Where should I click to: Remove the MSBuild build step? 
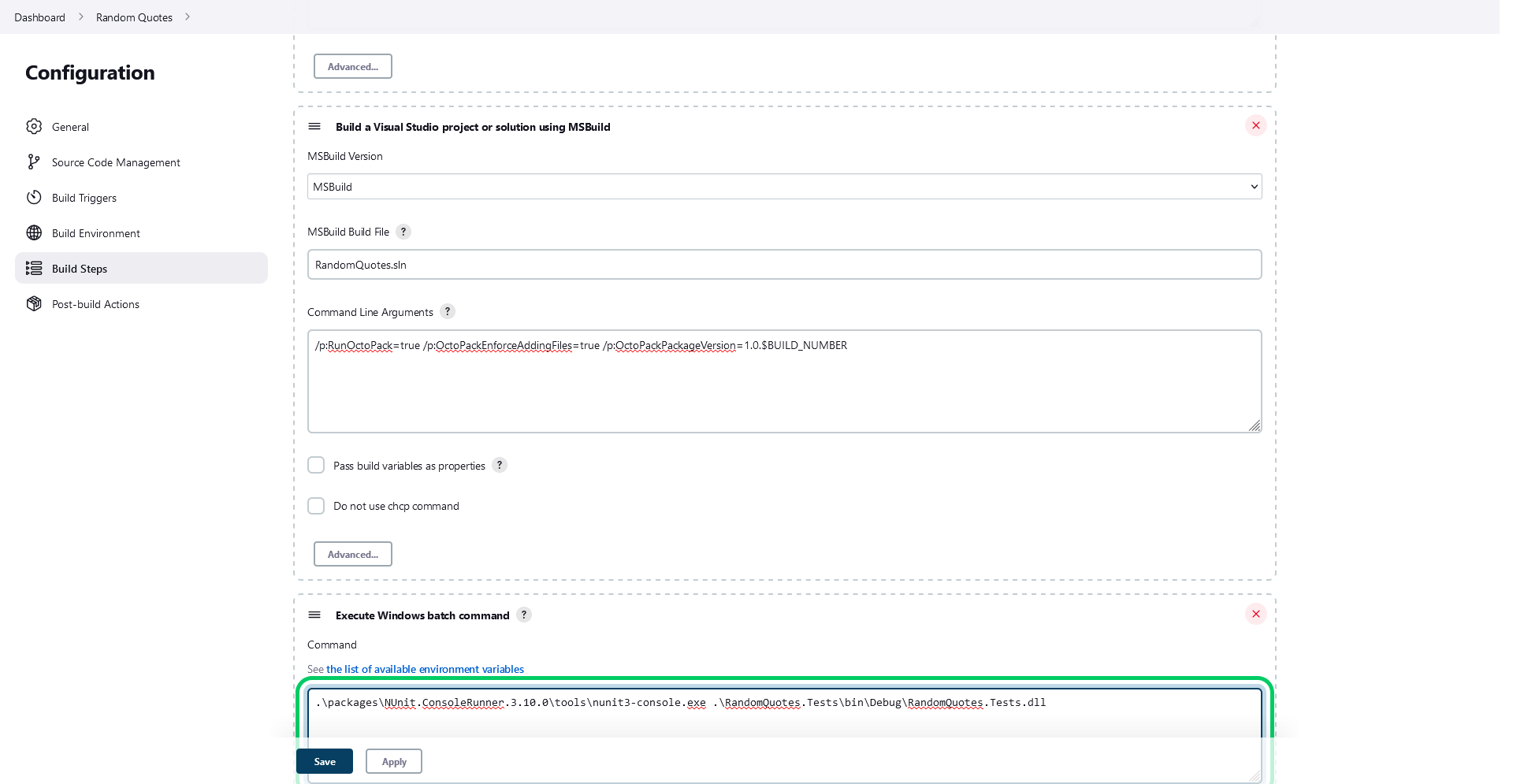coord(1256,125)
